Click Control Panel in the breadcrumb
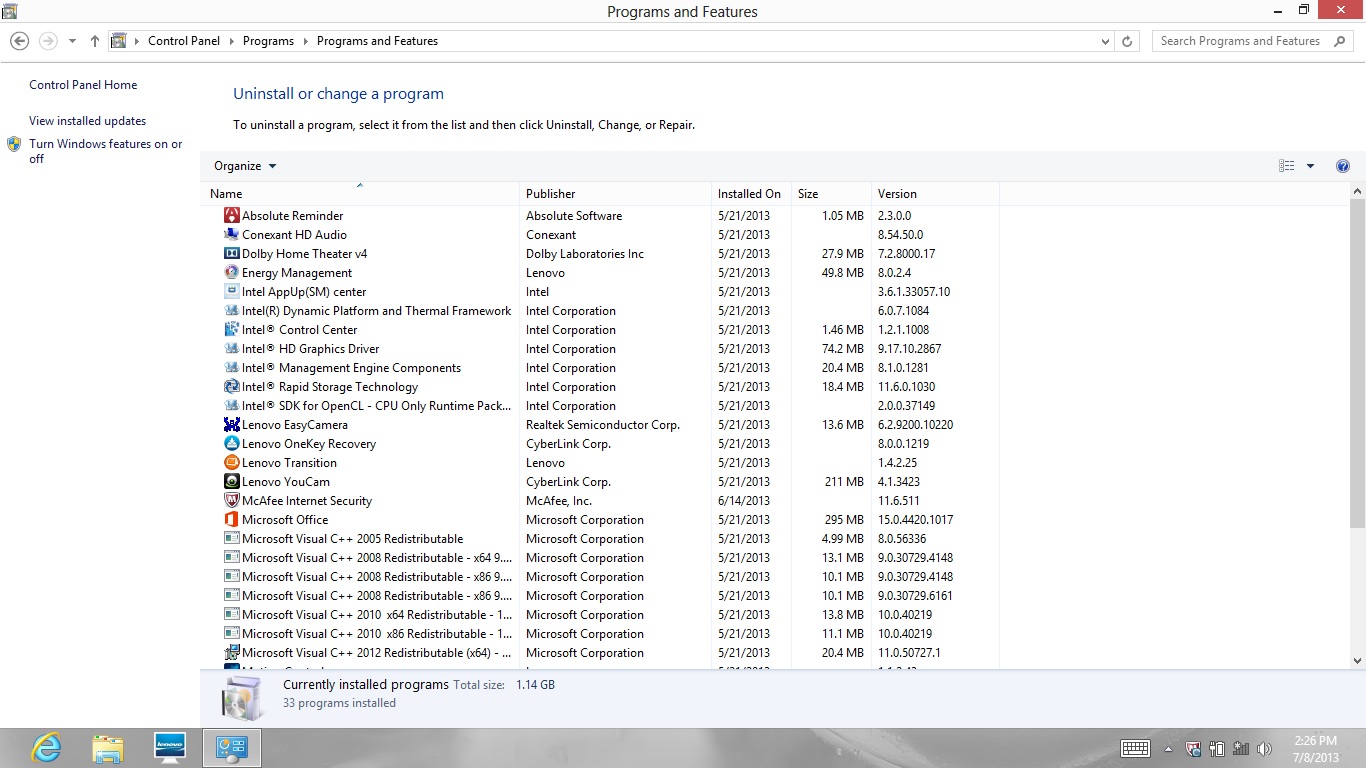 point(182,41)
